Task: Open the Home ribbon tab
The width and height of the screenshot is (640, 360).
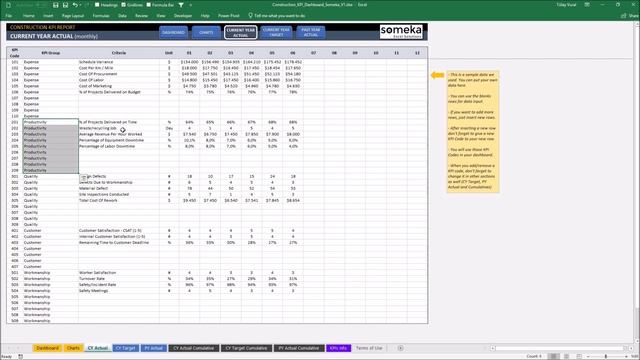Action: coord(29,16)
